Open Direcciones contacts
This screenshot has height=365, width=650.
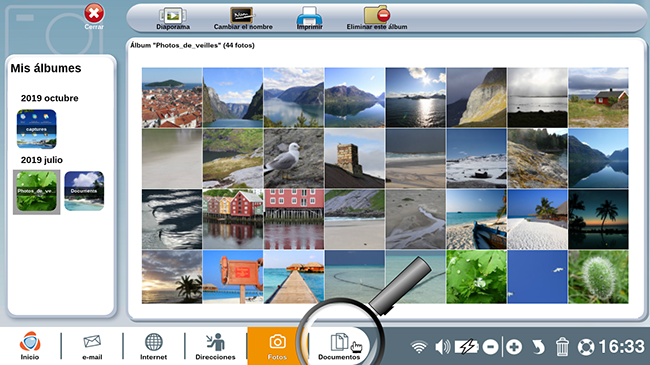tap(215, 346)
